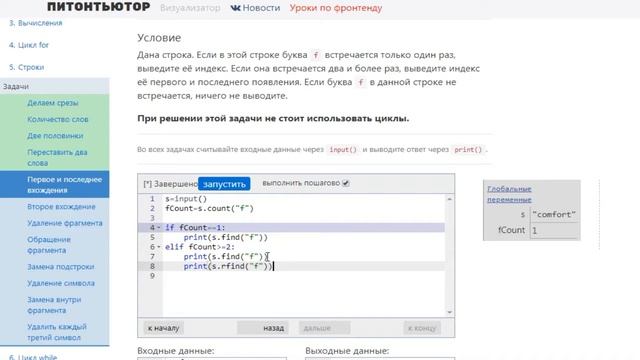Screen dimensions: 640x360
Task: Open the task Замена внутри фрагмента
Action: pyautogui.click(x=54, y=305)
